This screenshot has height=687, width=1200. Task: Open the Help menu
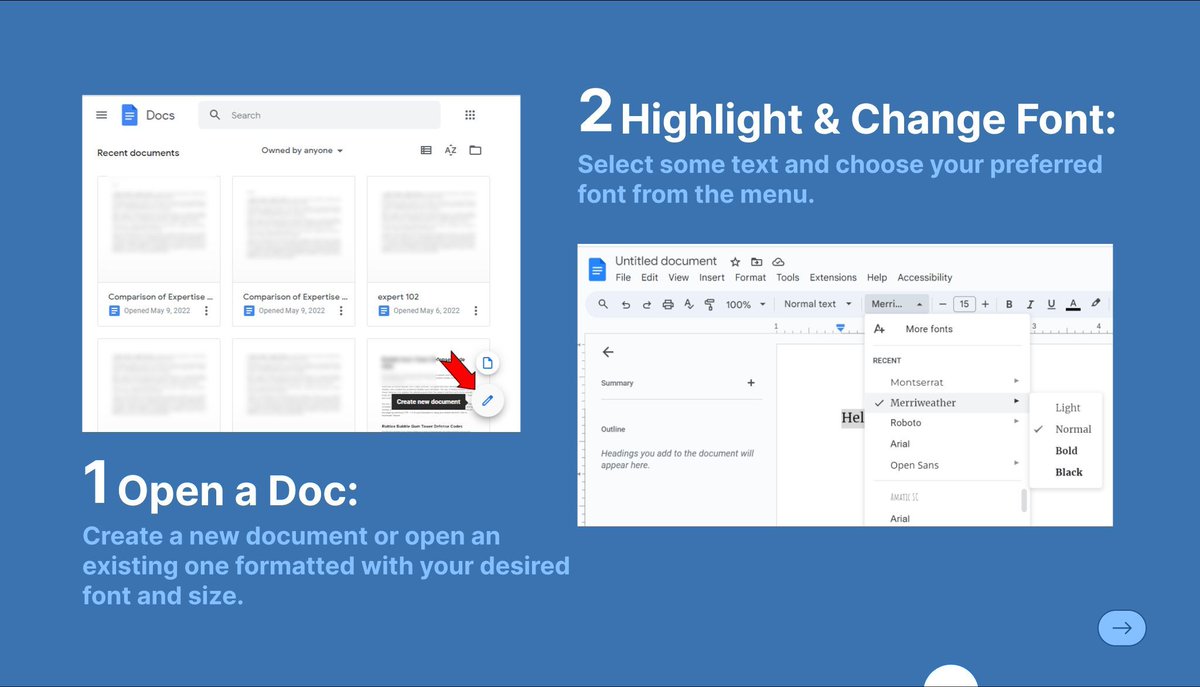(877, 278)
